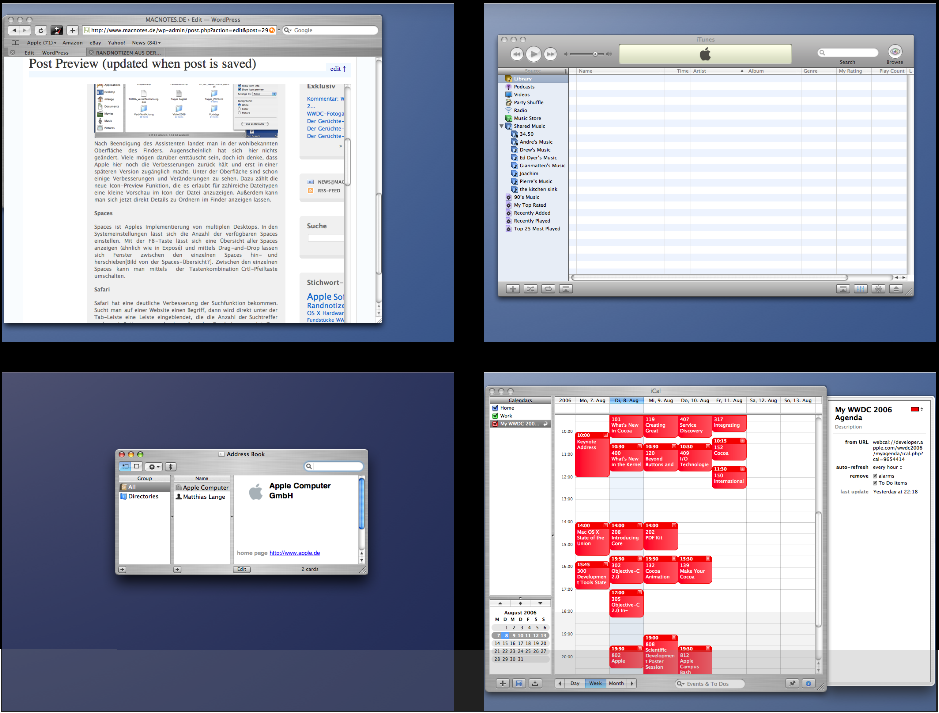Click the Address Book action gear dropdown

(153, 466)
